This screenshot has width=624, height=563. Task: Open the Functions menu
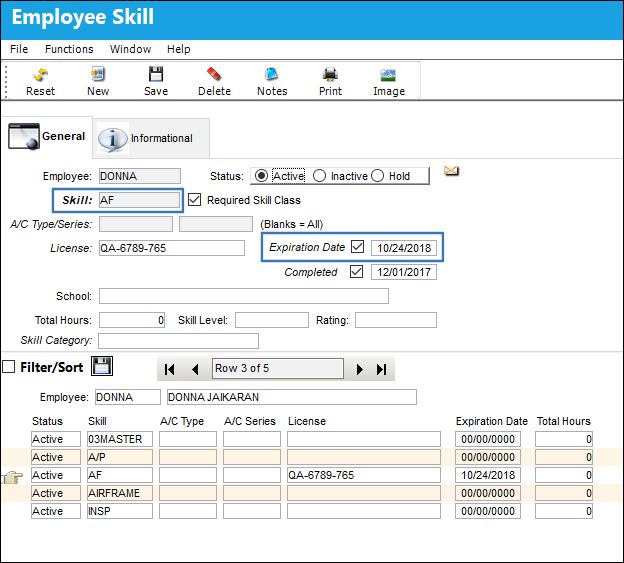tap(69, 49)
